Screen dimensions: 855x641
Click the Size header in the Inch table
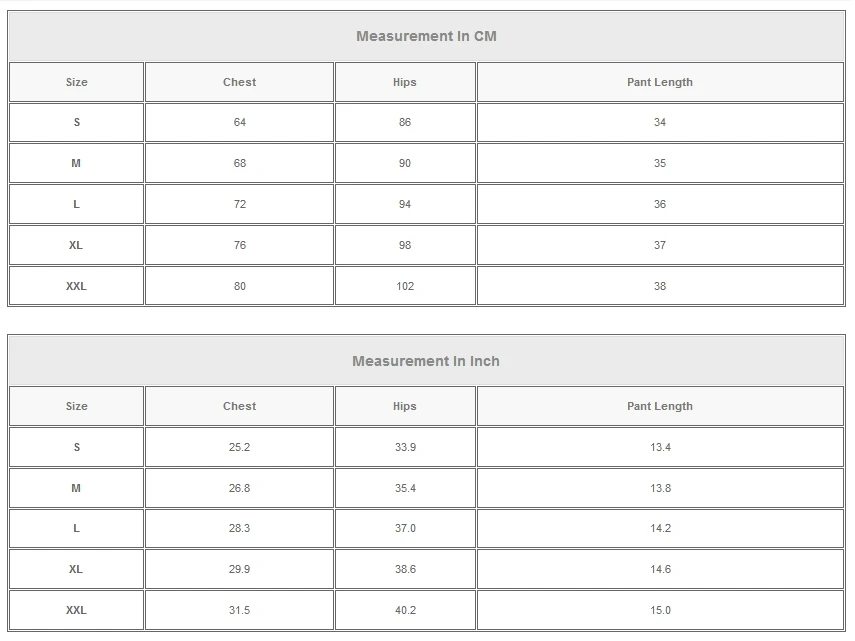[x=77, y=406]
